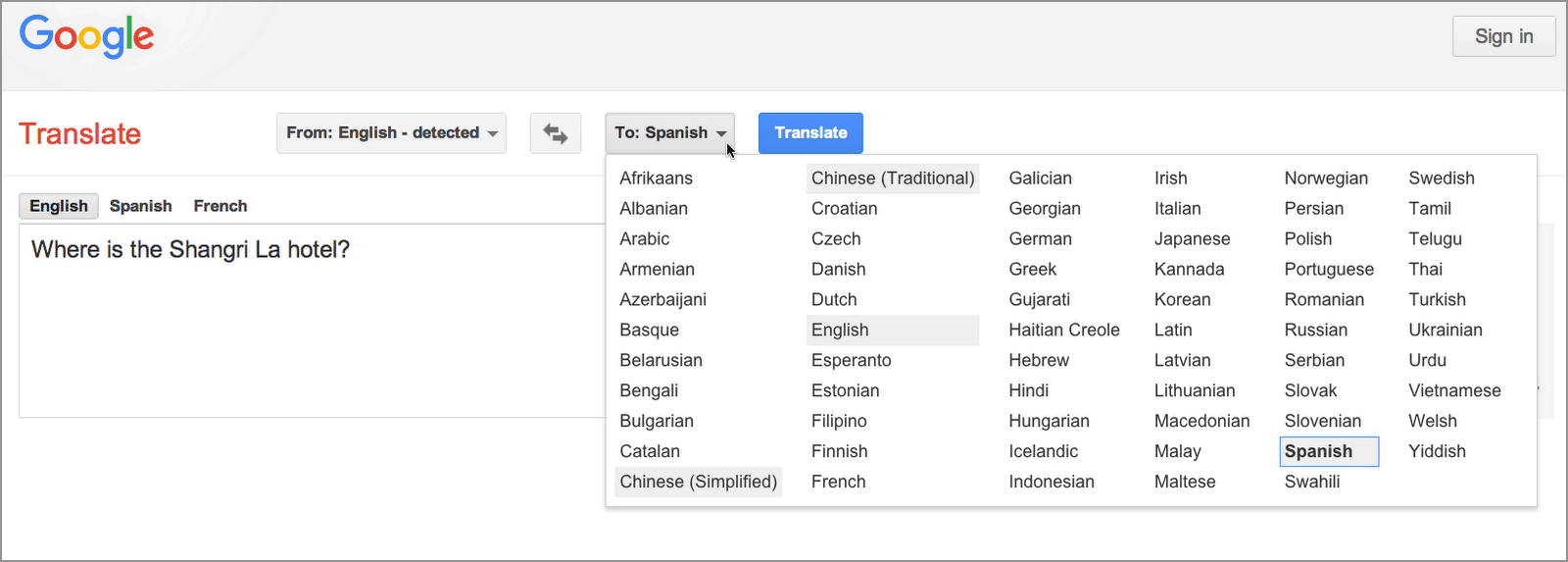Pick Haitian Creole from the list

1064,331
